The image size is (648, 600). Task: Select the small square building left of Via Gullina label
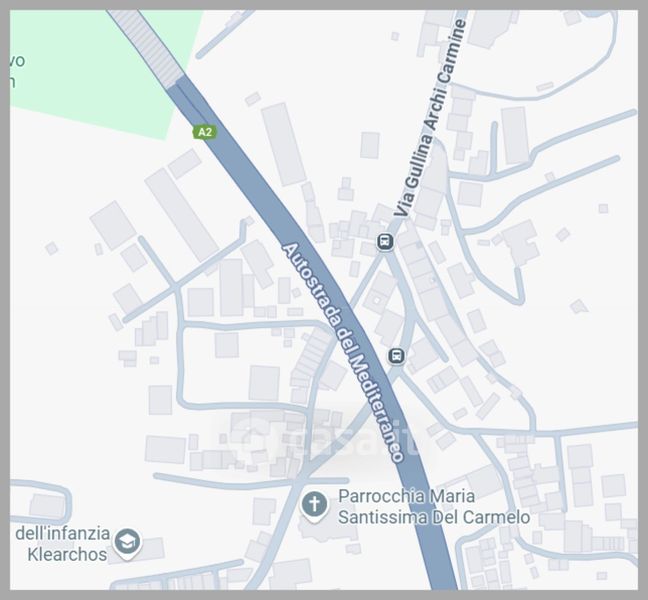370,145
